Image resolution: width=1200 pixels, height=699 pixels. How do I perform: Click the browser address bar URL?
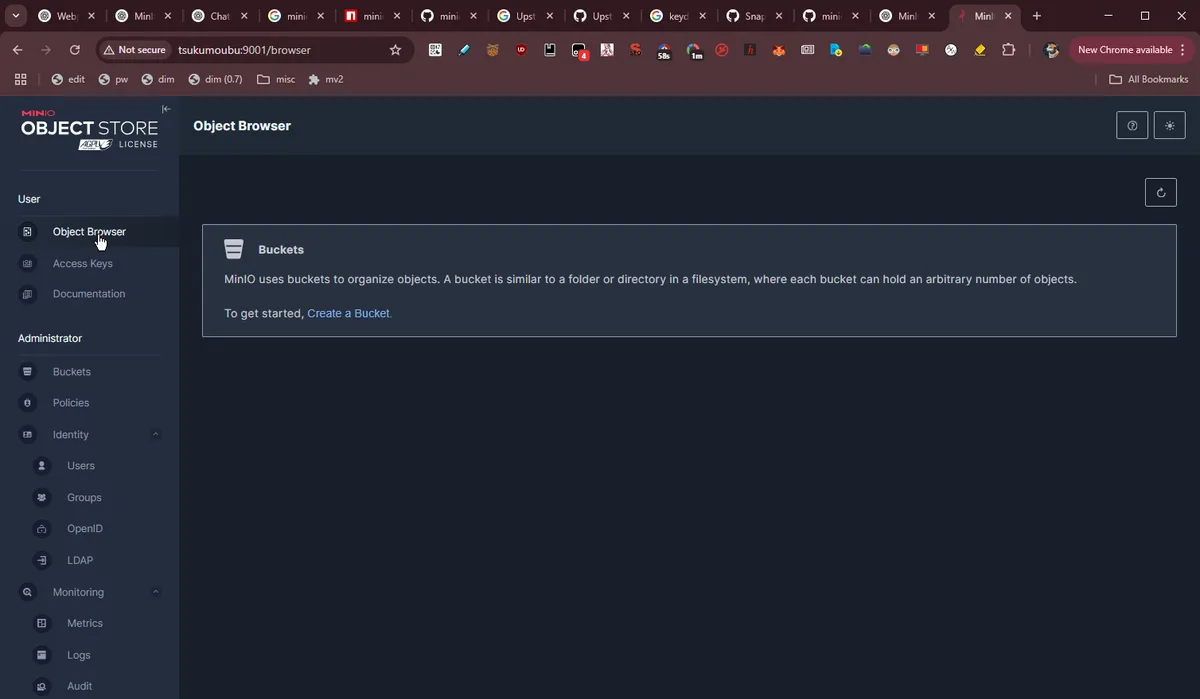tap(244, 50)
